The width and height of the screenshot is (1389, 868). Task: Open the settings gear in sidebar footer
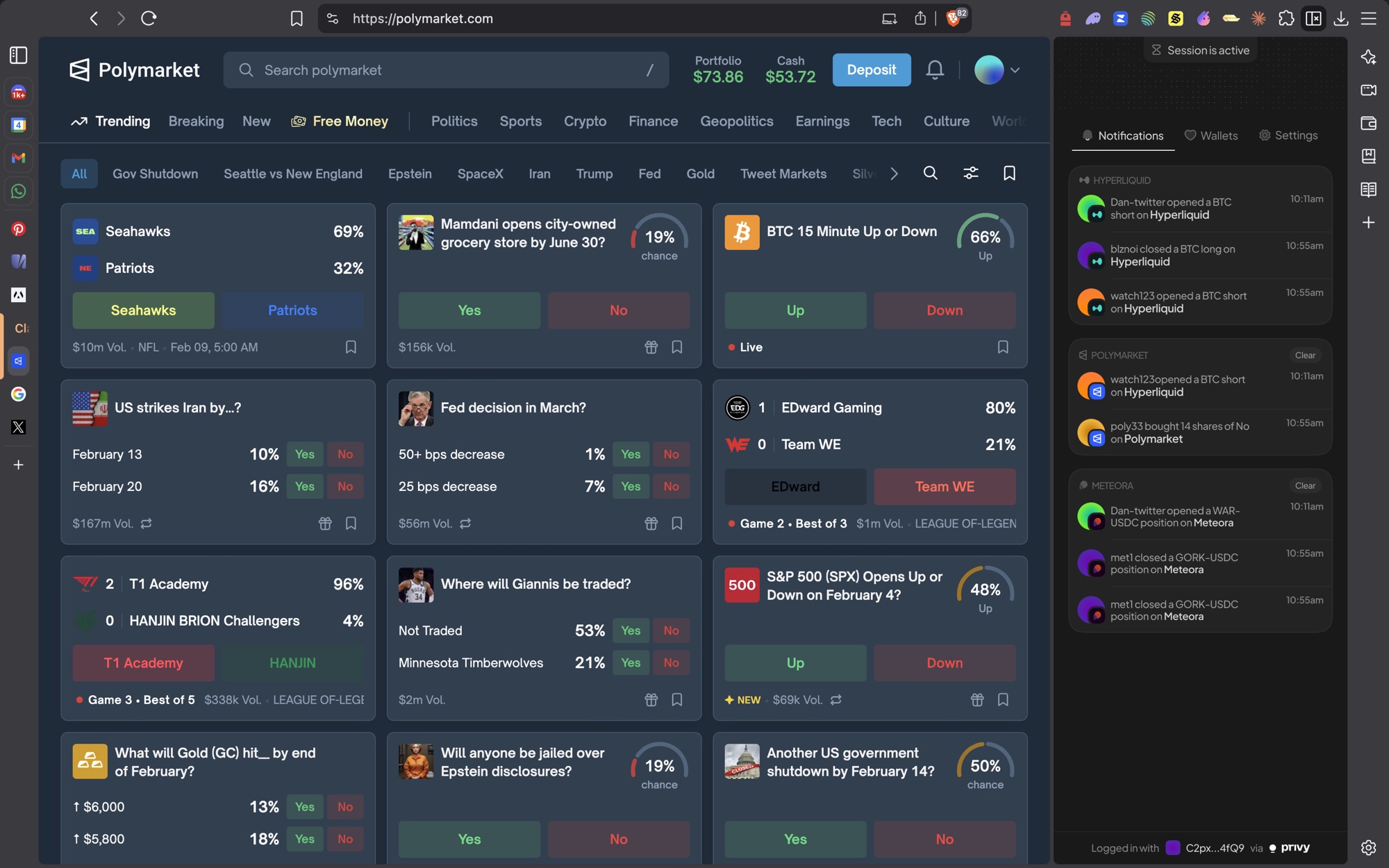tap(1368, 847)
